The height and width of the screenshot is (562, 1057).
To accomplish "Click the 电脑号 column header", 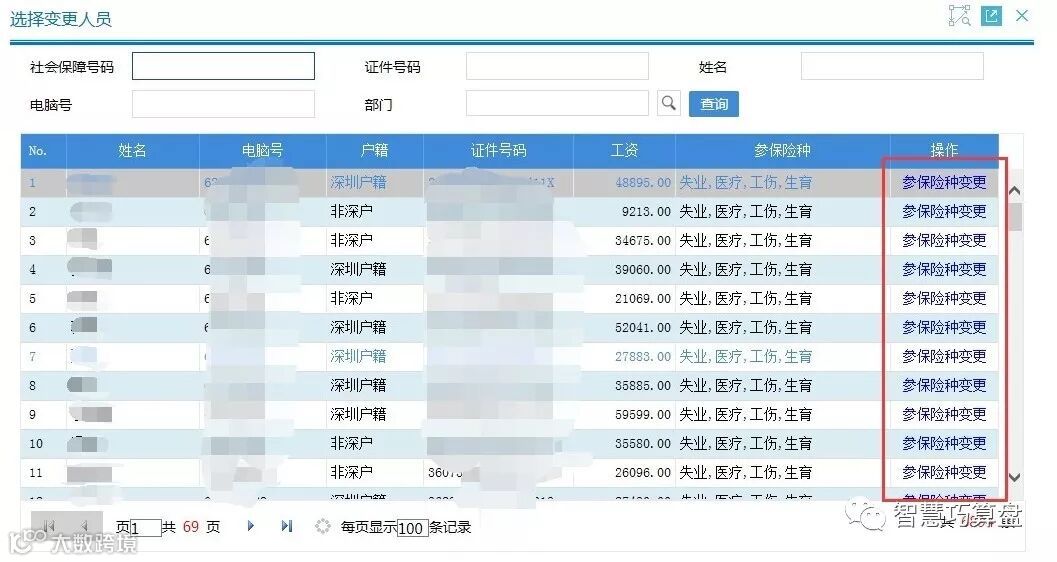I will (x=262, y=150).
